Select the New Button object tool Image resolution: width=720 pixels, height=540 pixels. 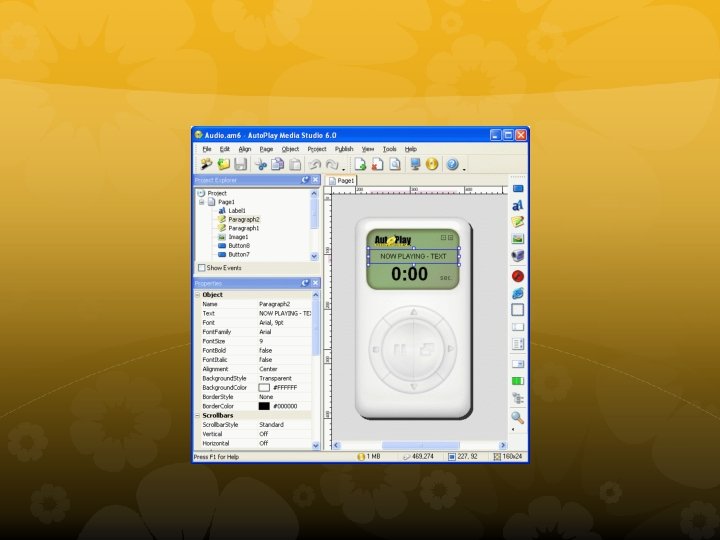click(518, 188)
